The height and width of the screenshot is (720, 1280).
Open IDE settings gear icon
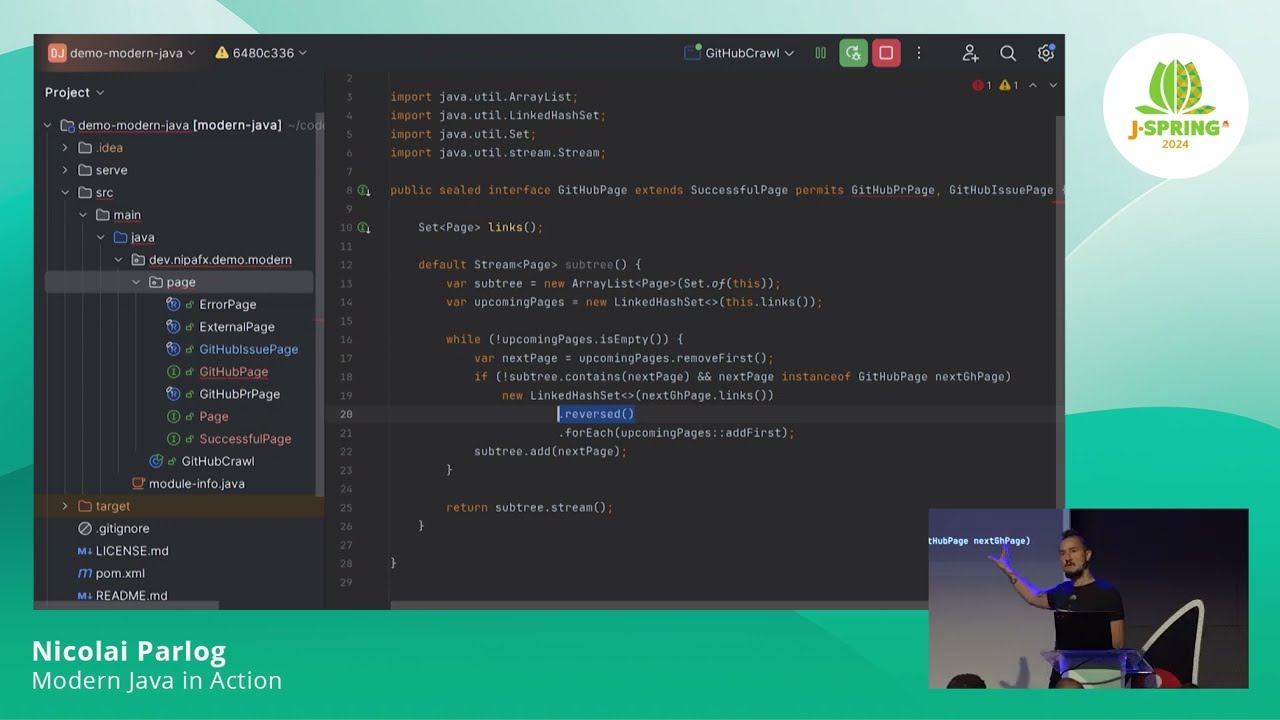click(1046, 53)
